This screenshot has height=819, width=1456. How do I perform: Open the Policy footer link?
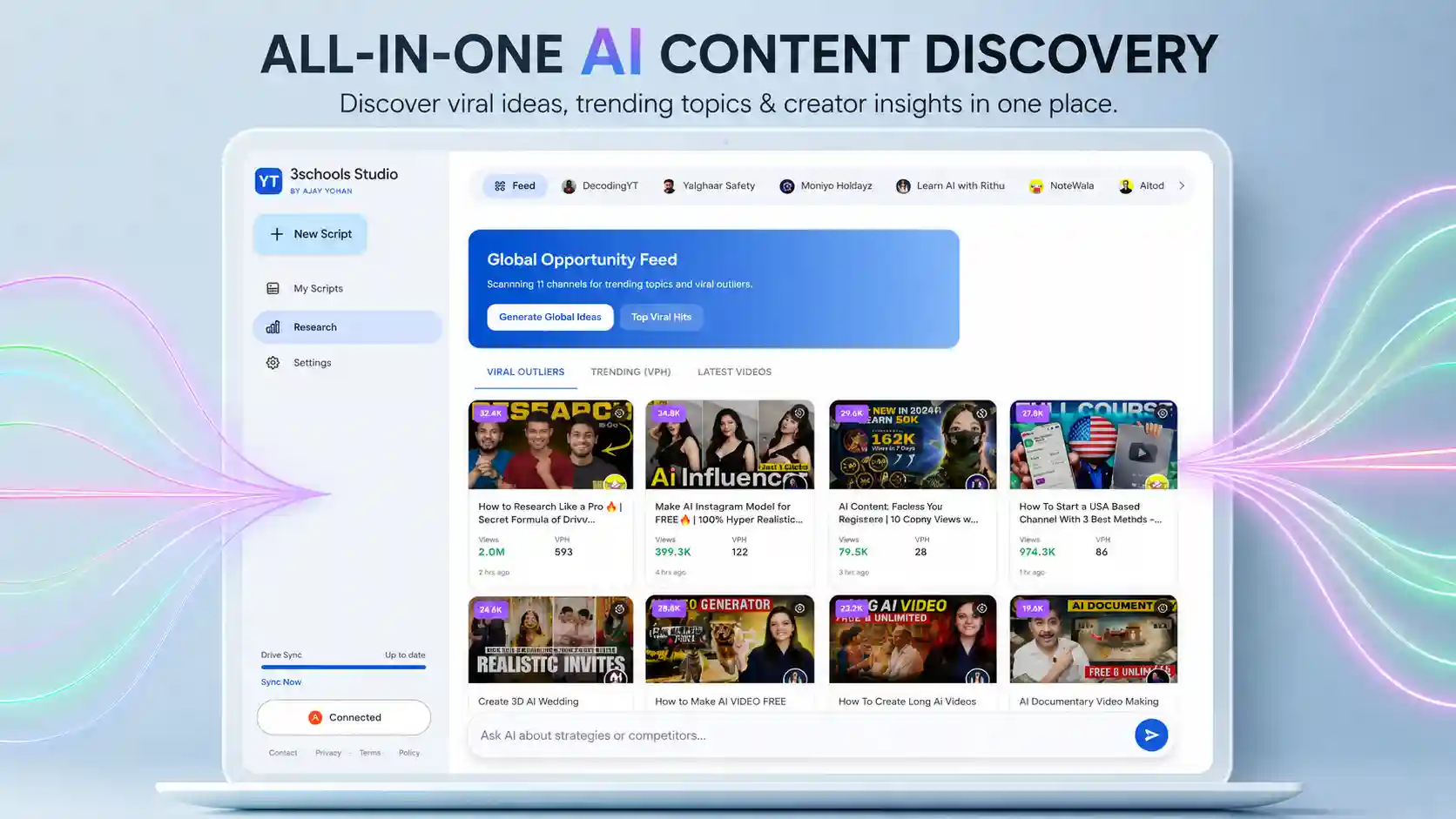pyautogui.click(x=409, y=753)
